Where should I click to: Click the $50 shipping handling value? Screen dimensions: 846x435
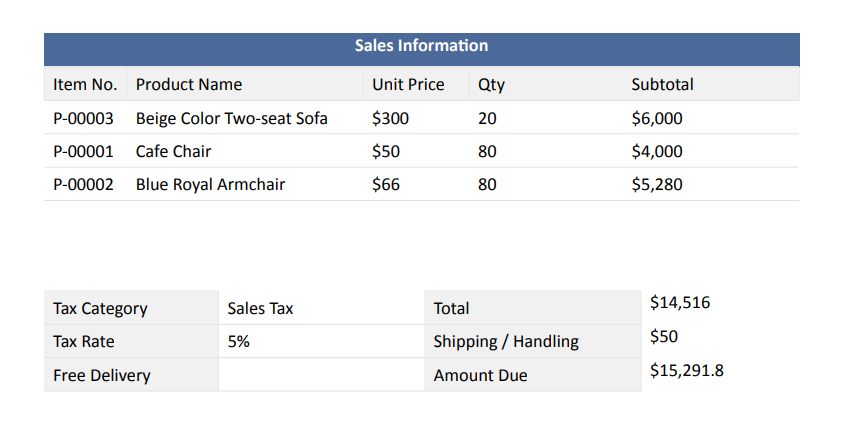664,336
